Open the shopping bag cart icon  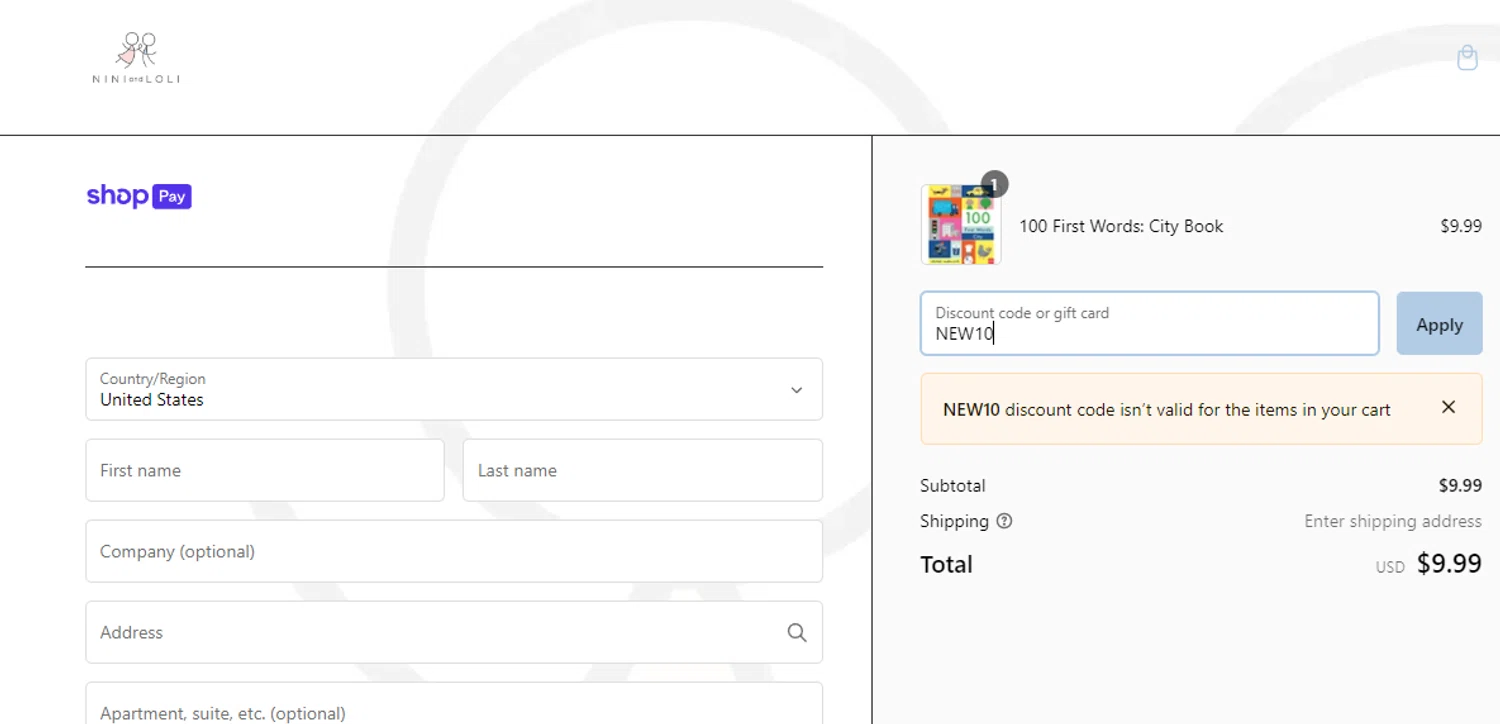(1467, 58)
